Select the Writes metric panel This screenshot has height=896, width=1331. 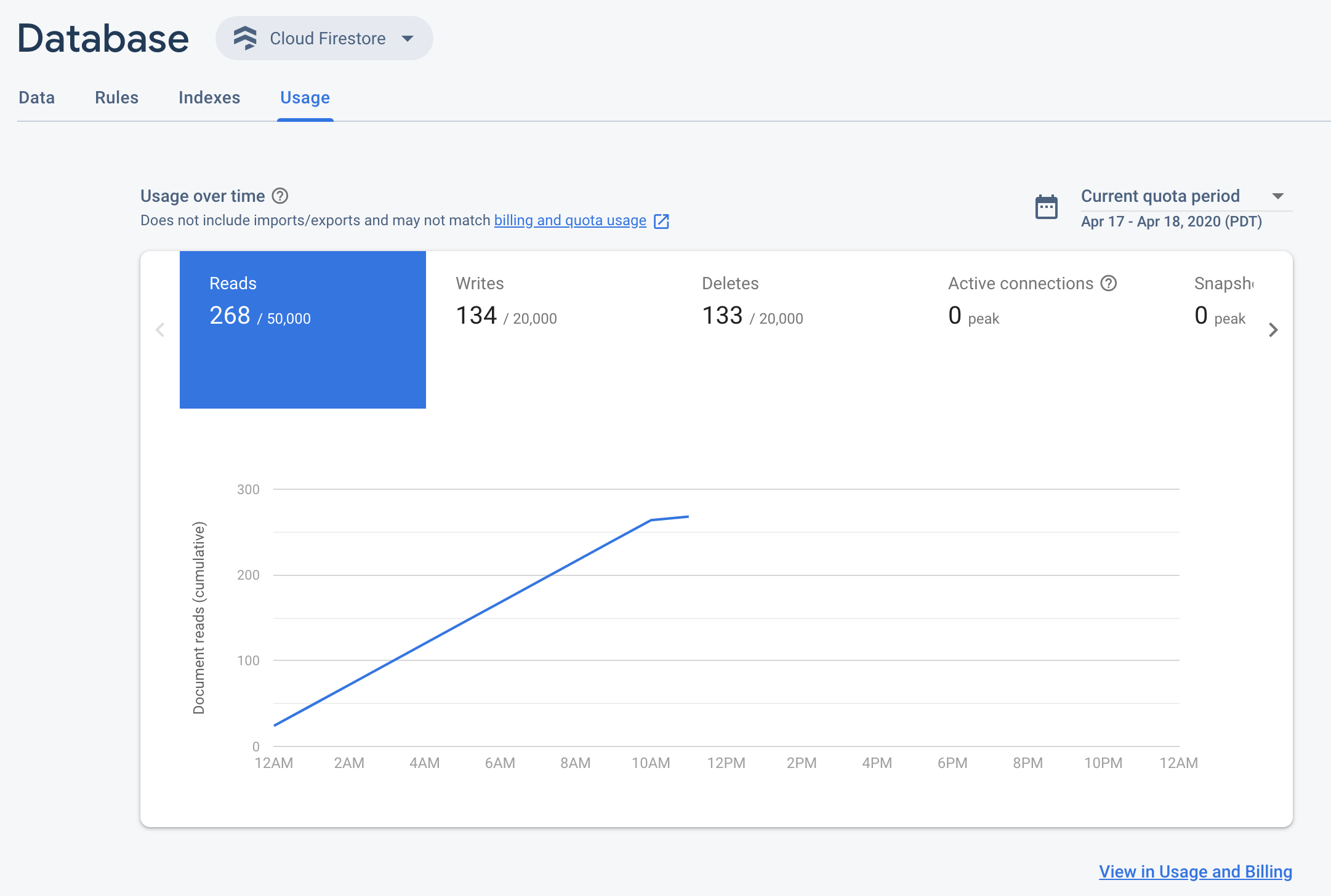(x=550, y=330)
